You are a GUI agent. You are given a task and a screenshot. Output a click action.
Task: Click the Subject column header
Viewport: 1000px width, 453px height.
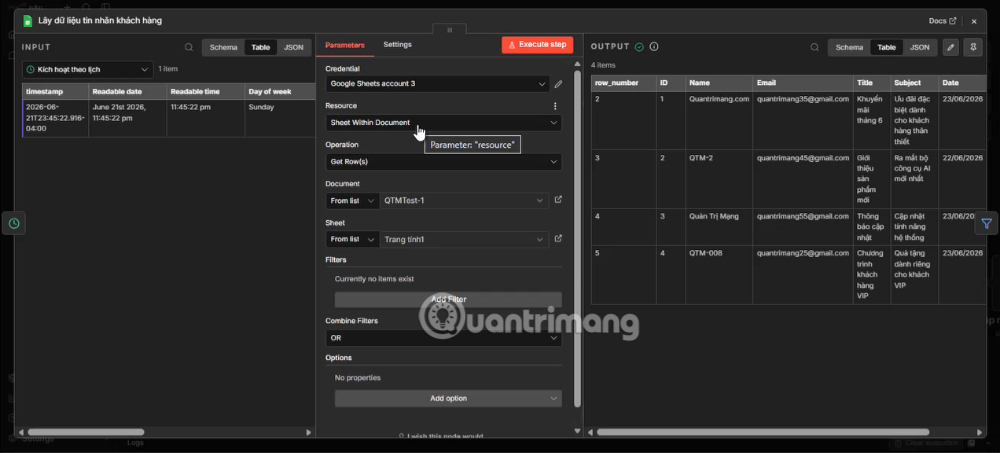914,83
